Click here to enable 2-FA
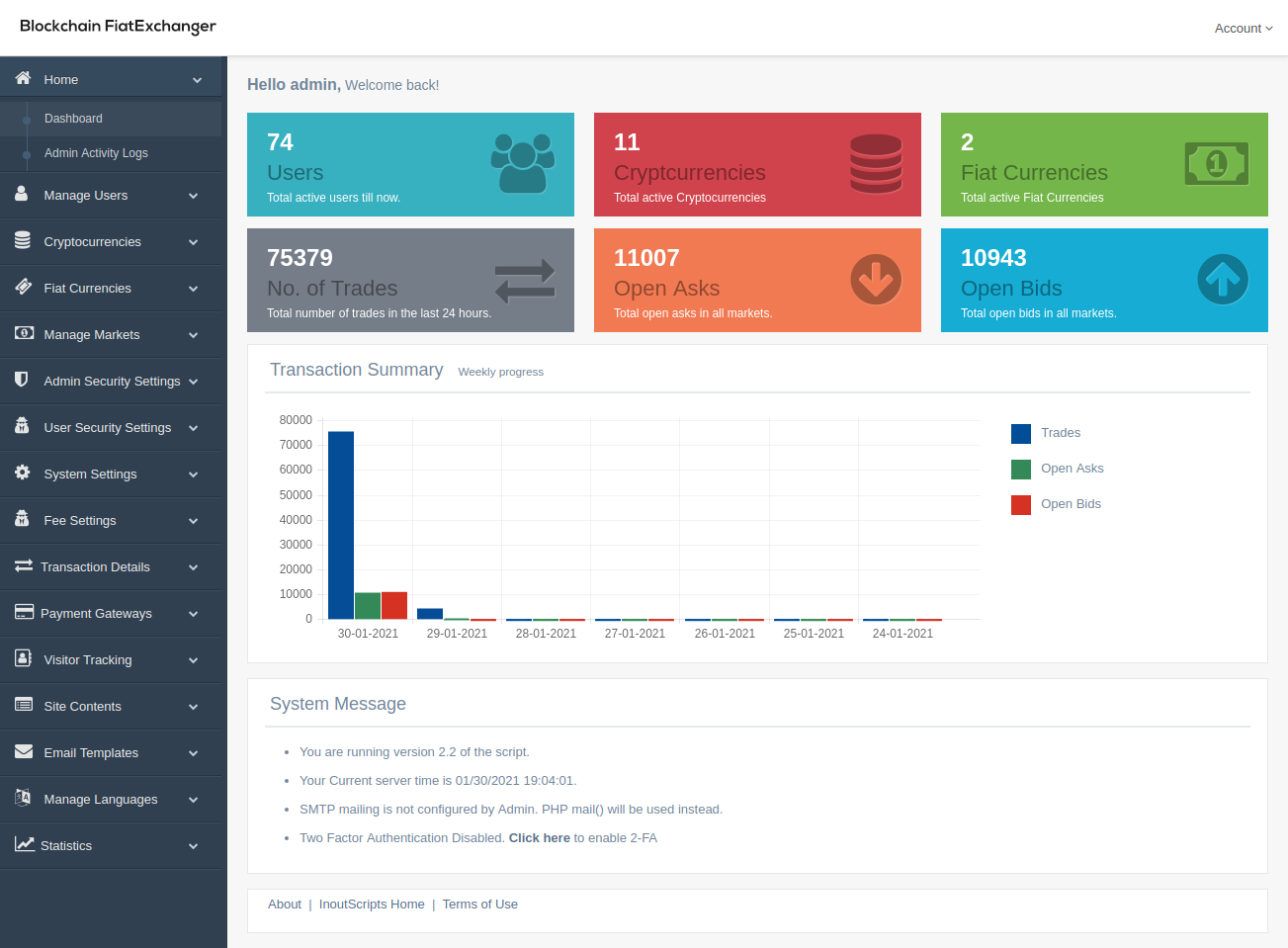This screenshot has height=948, width=1288. coord(539,837)
